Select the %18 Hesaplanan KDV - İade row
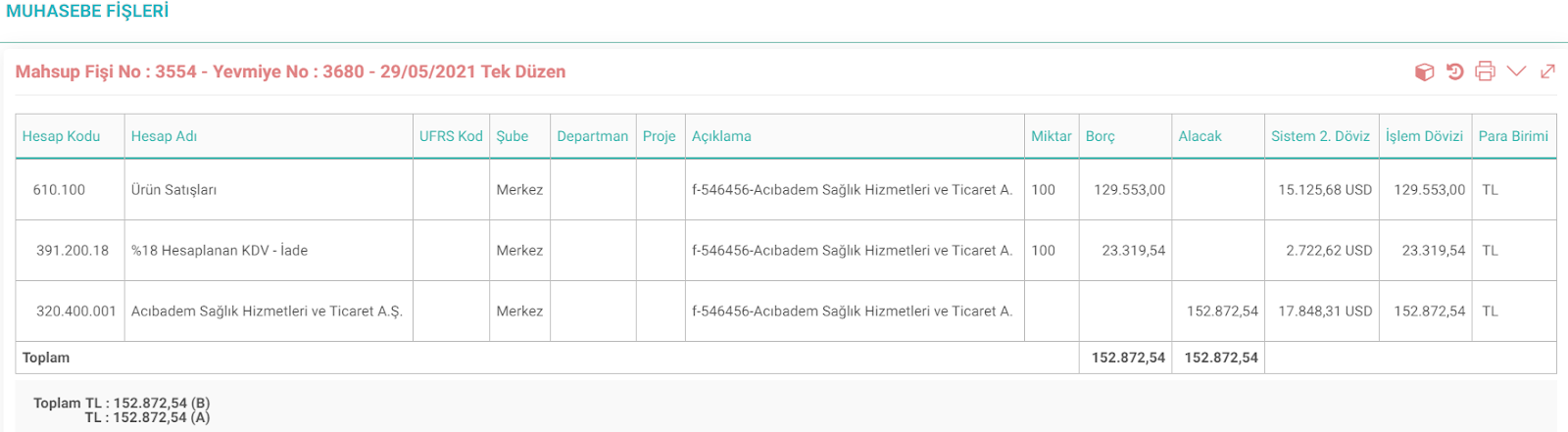Image resolution: width=1568 pixels, height=432 pixels. (786, 251)
